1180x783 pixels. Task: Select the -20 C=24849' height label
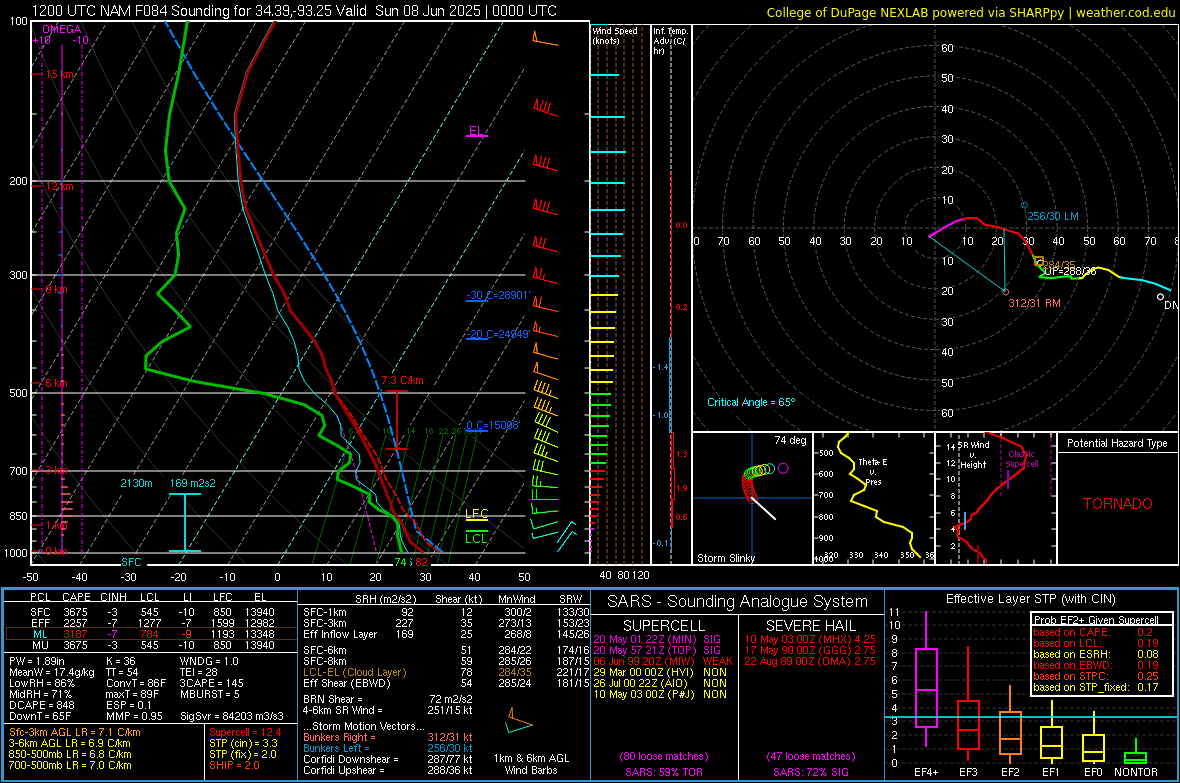(x=497, y=334)
